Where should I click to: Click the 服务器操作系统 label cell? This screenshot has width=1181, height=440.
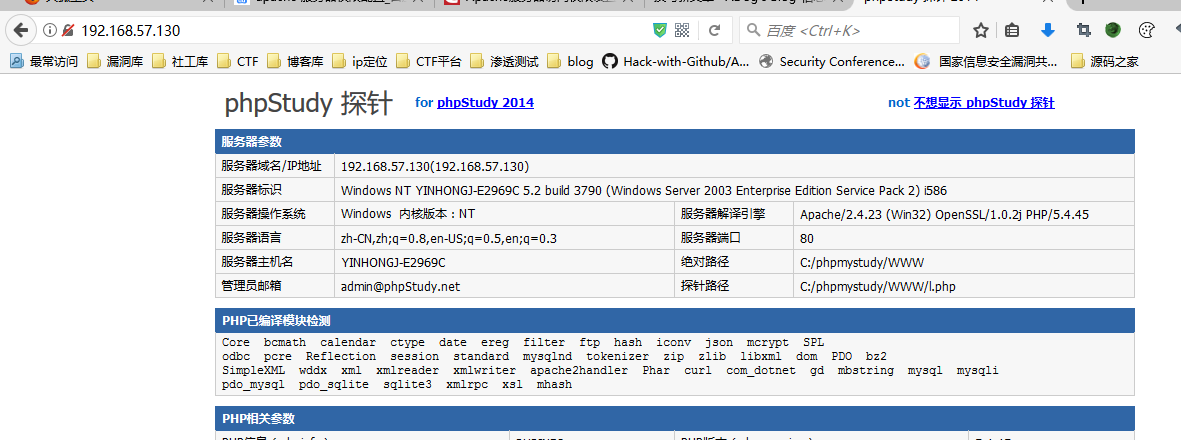pyautogui.click(x=274, y=214)
